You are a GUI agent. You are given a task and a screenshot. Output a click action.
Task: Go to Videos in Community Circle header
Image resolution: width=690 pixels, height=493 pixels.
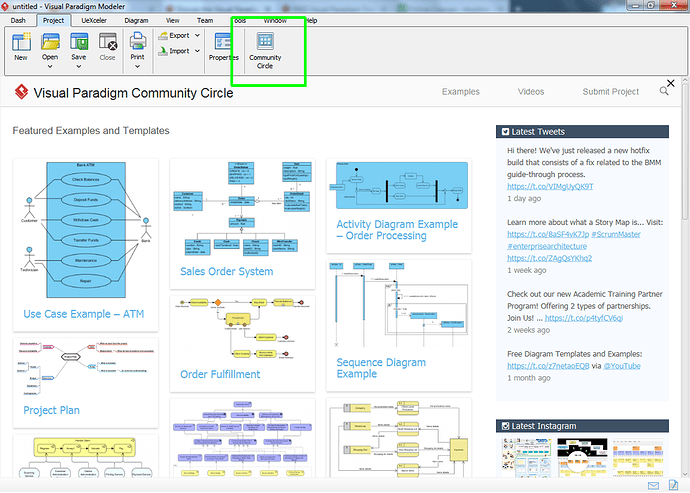click(531, 92)
